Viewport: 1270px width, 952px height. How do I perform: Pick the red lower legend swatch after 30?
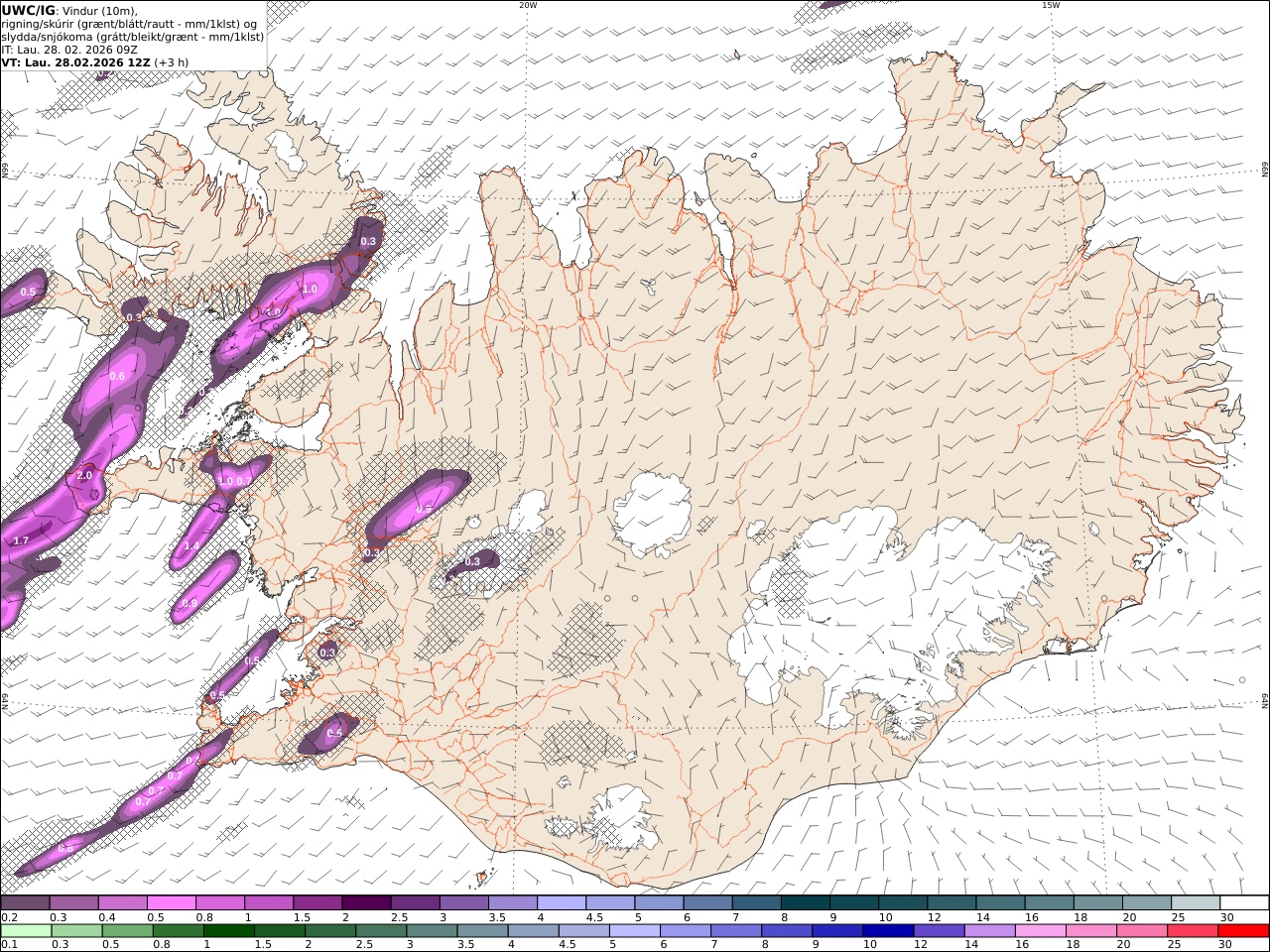point(1243,930)
